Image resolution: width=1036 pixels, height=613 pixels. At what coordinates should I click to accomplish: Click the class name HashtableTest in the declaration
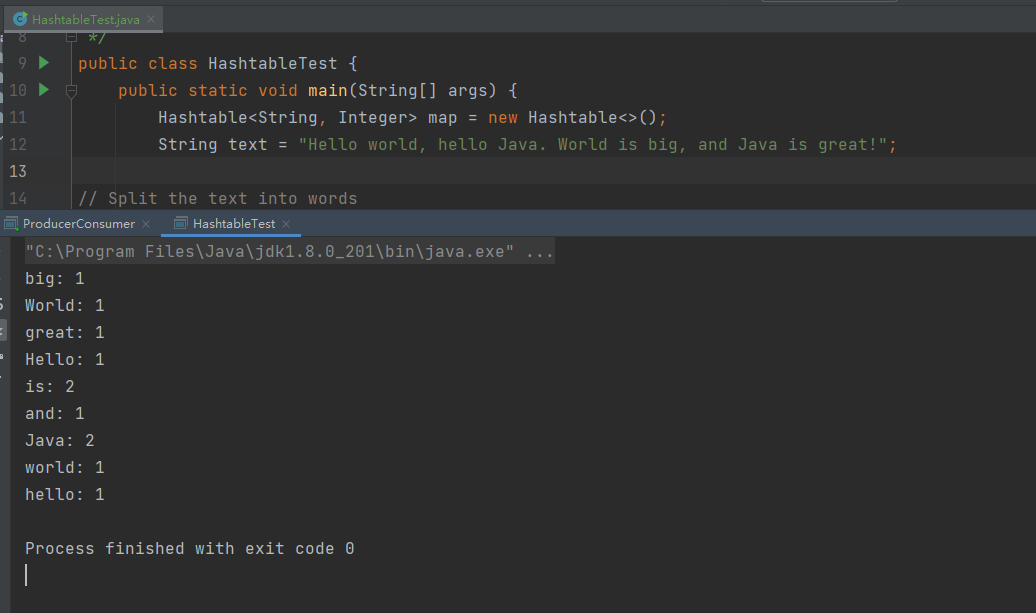(272, 63)
